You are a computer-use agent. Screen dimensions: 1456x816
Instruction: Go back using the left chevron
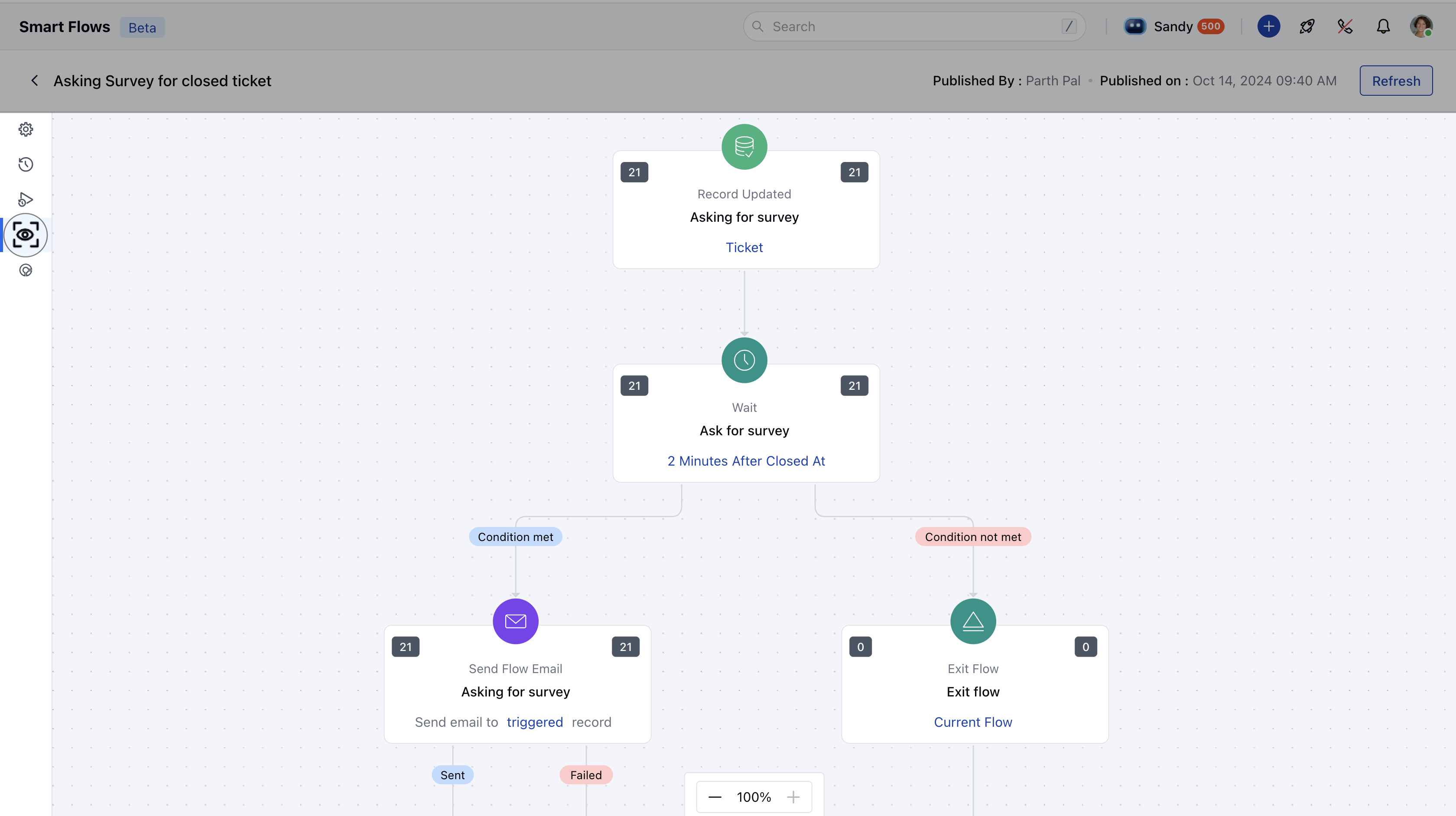(x=35, y=81)
